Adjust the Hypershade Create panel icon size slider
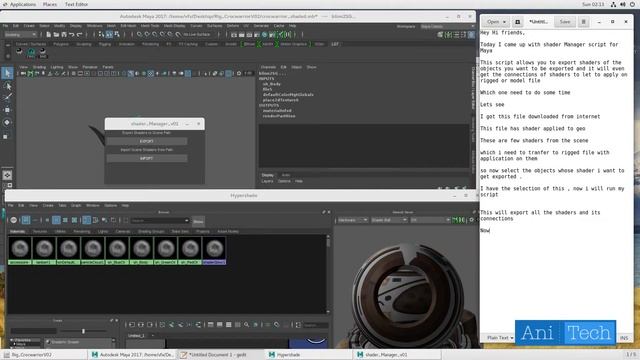 click(83, 331)
